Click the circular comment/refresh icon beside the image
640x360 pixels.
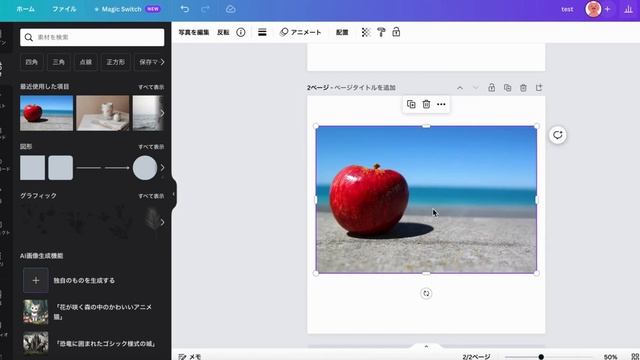click(x=558, y=135)
